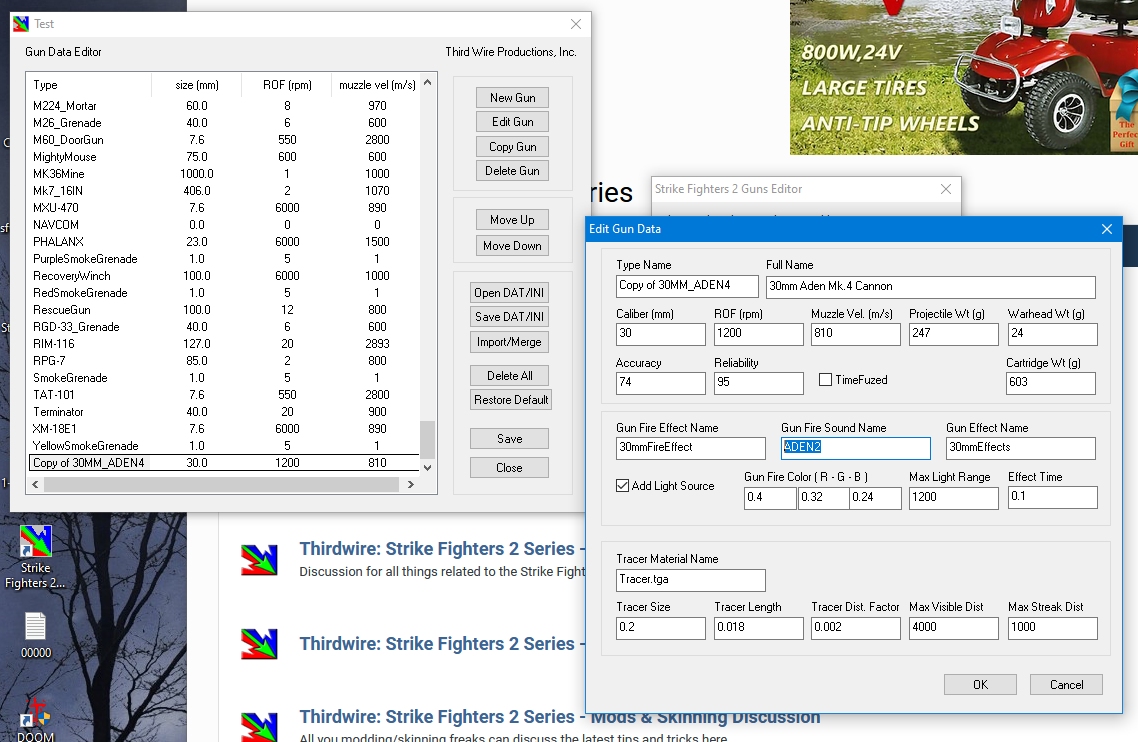1138x742 pixels.
Task: Click the Muzzle Vel. field showing 810
Action: [856, 334]
